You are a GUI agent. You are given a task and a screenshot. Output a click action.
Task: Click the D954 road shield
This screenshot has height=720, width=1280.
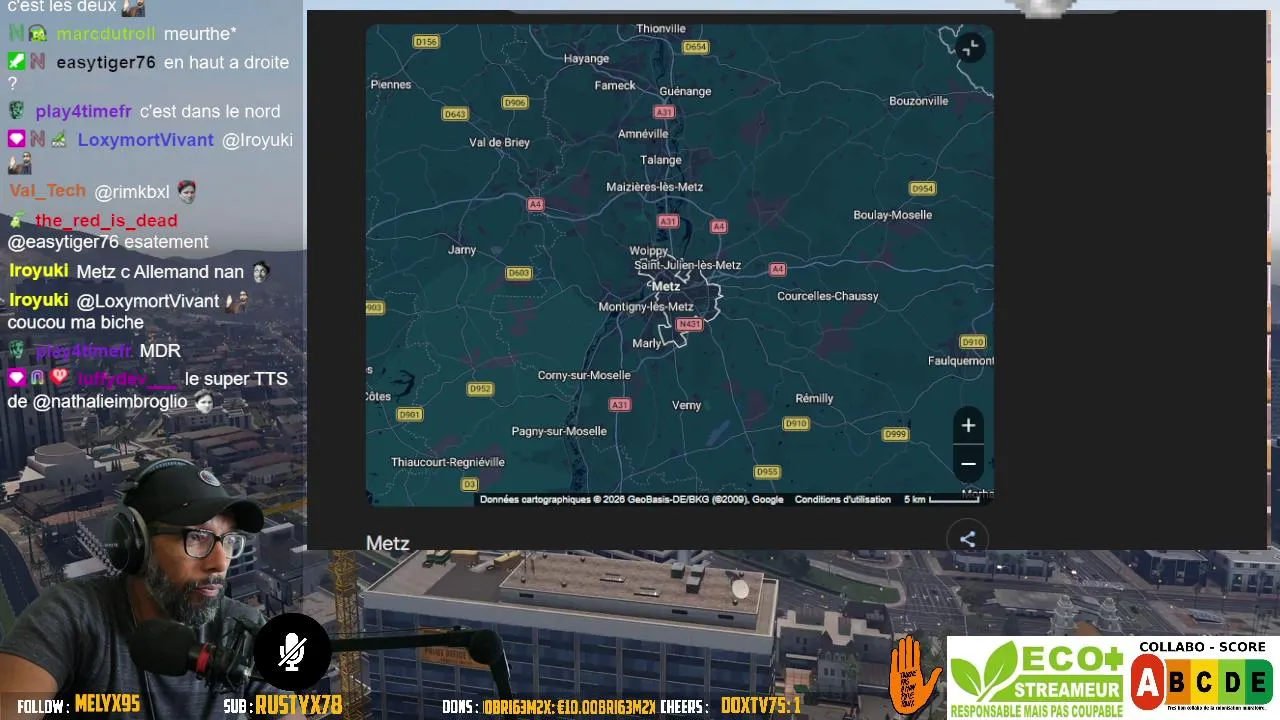[922, 188]
